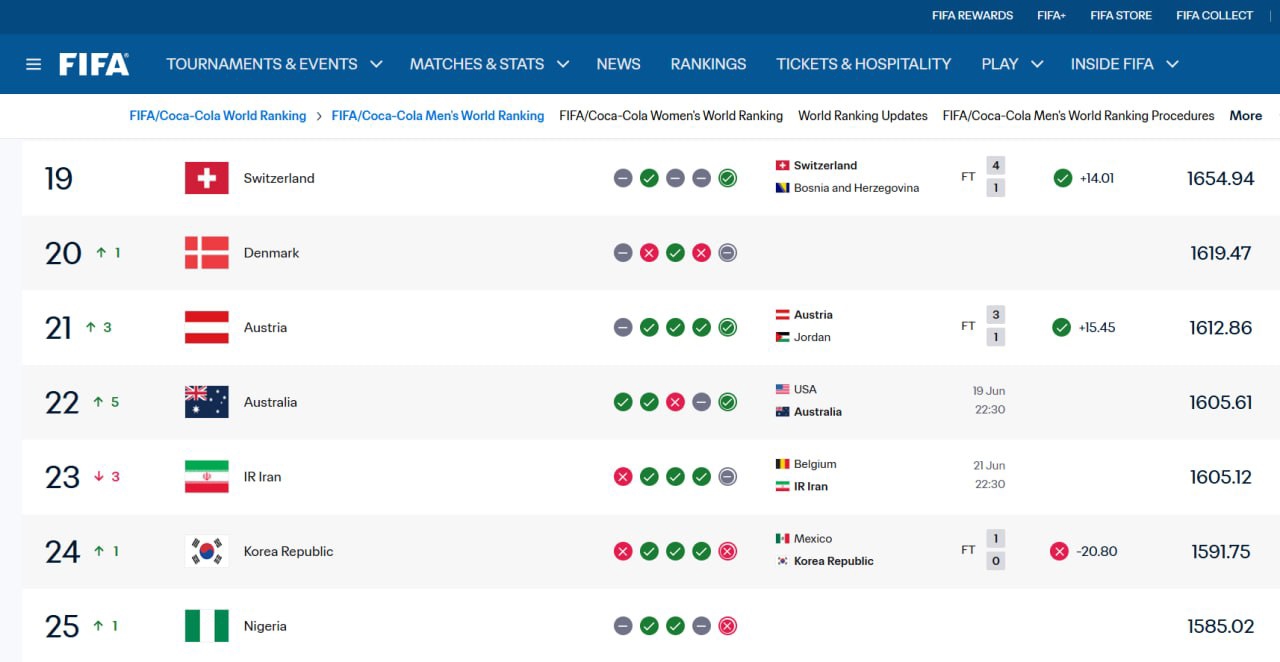Click green check beside +15.45 points
The width and height of the screenshot is (1280, 662).
coord(1062,327)
